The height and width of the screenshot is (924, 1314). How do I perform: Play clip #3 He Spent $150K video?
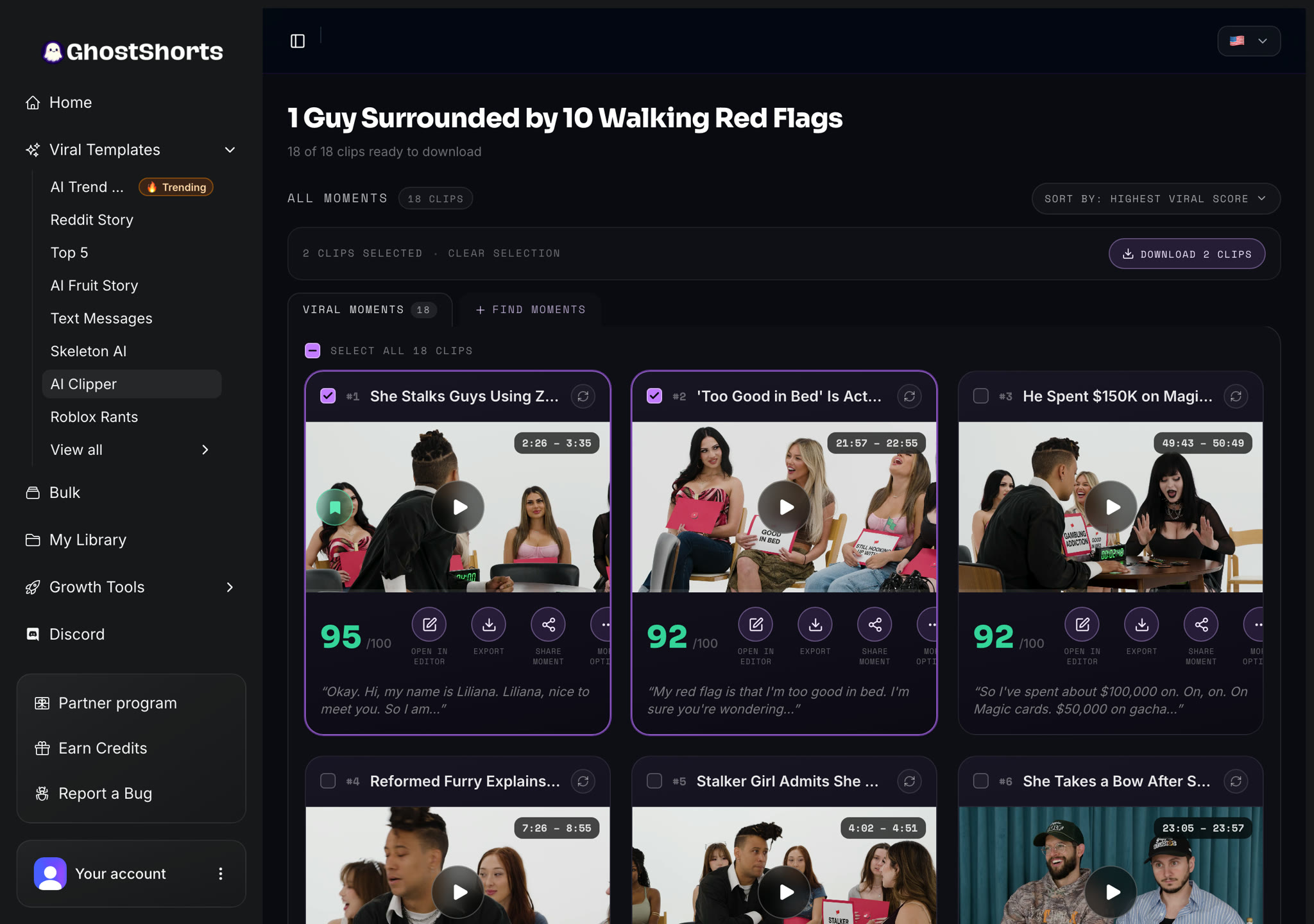pos(1111,508)
